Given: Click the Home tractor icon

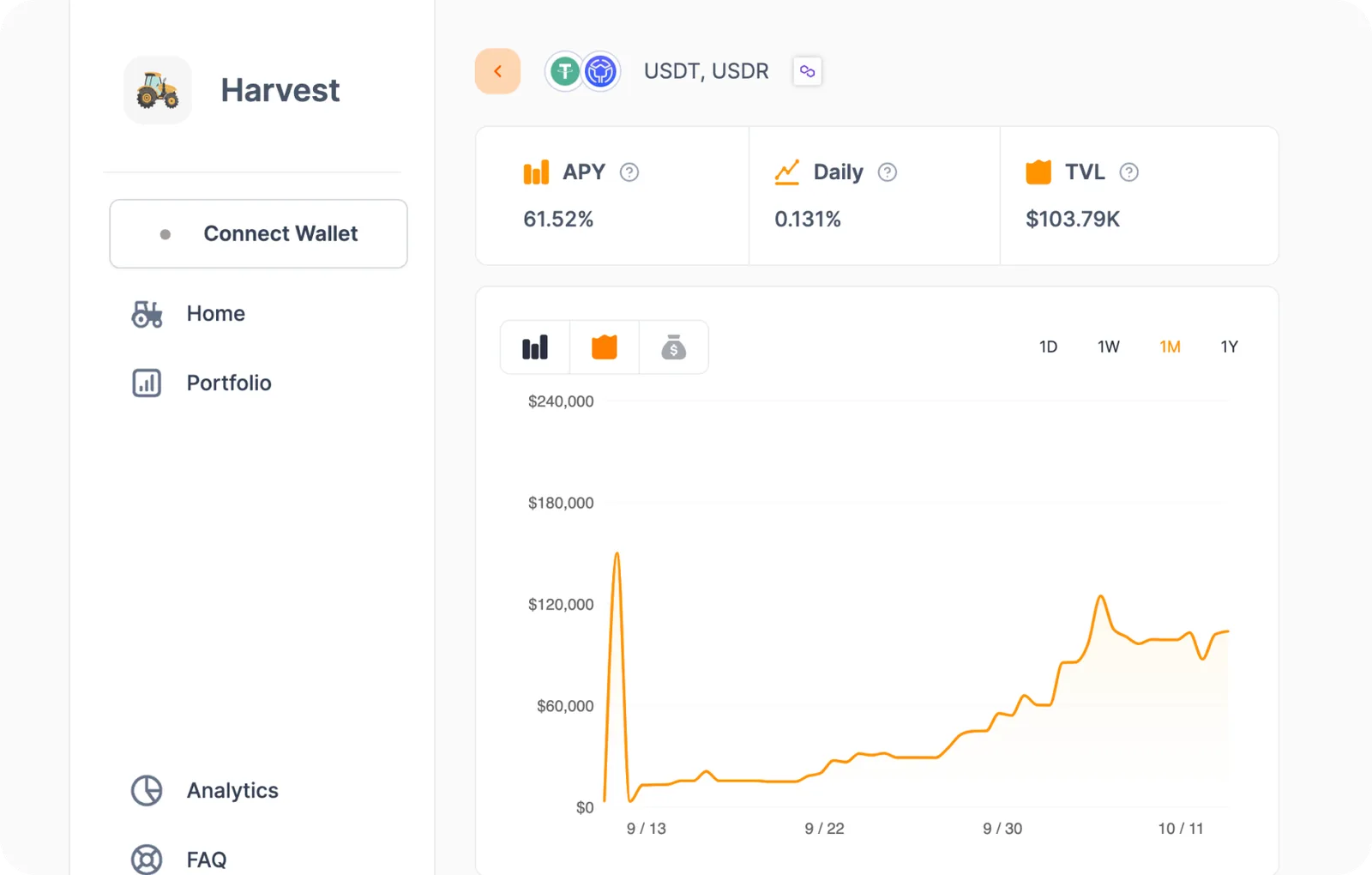Looking at the screenshot, I should 147,314.
